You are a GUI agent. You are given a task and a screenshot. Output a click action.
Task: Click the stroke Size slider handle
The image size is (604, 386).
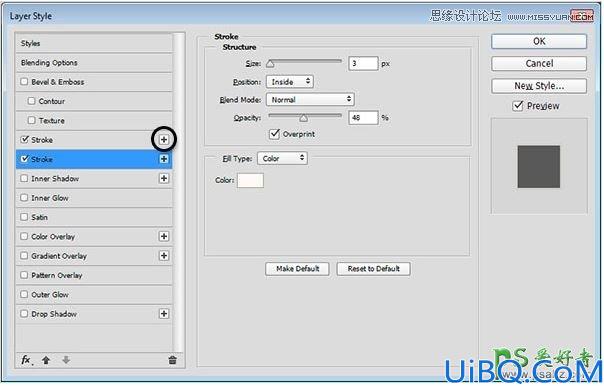(270, 64)
